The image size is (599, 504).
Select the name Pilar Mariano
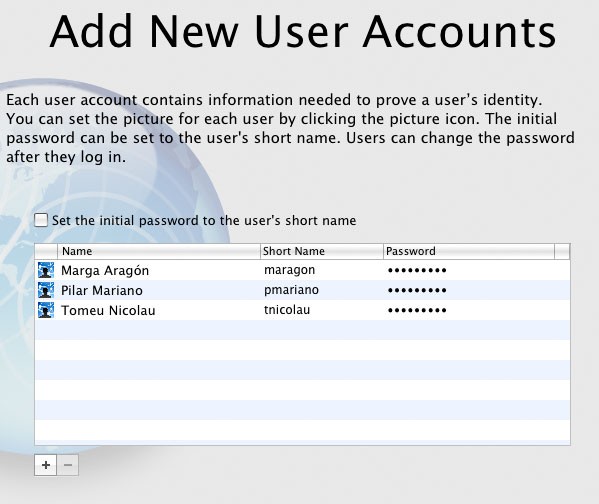click(102, 290)
